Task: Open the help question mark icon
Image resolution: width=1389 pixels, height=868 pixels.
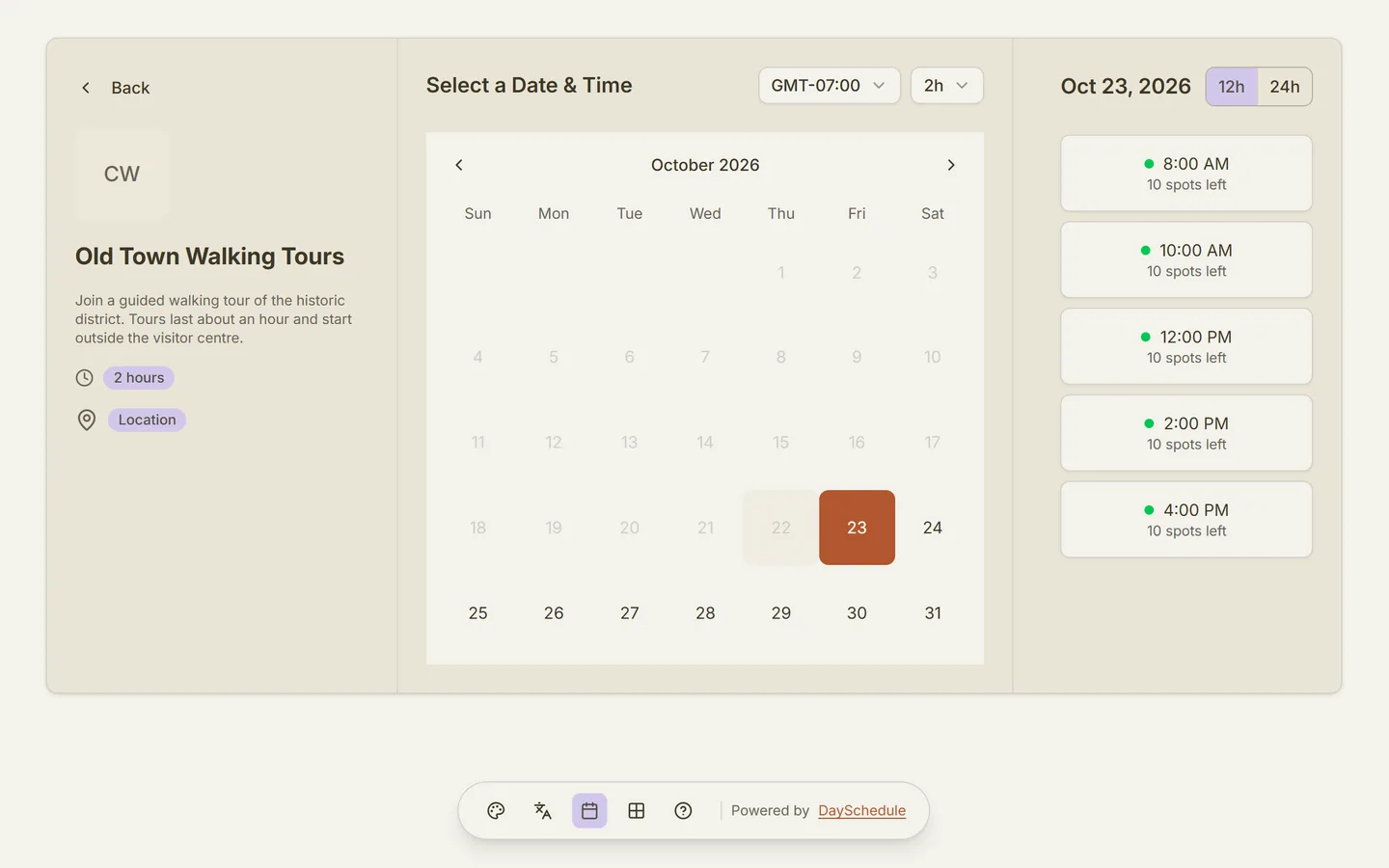Action: coord(683,811)
